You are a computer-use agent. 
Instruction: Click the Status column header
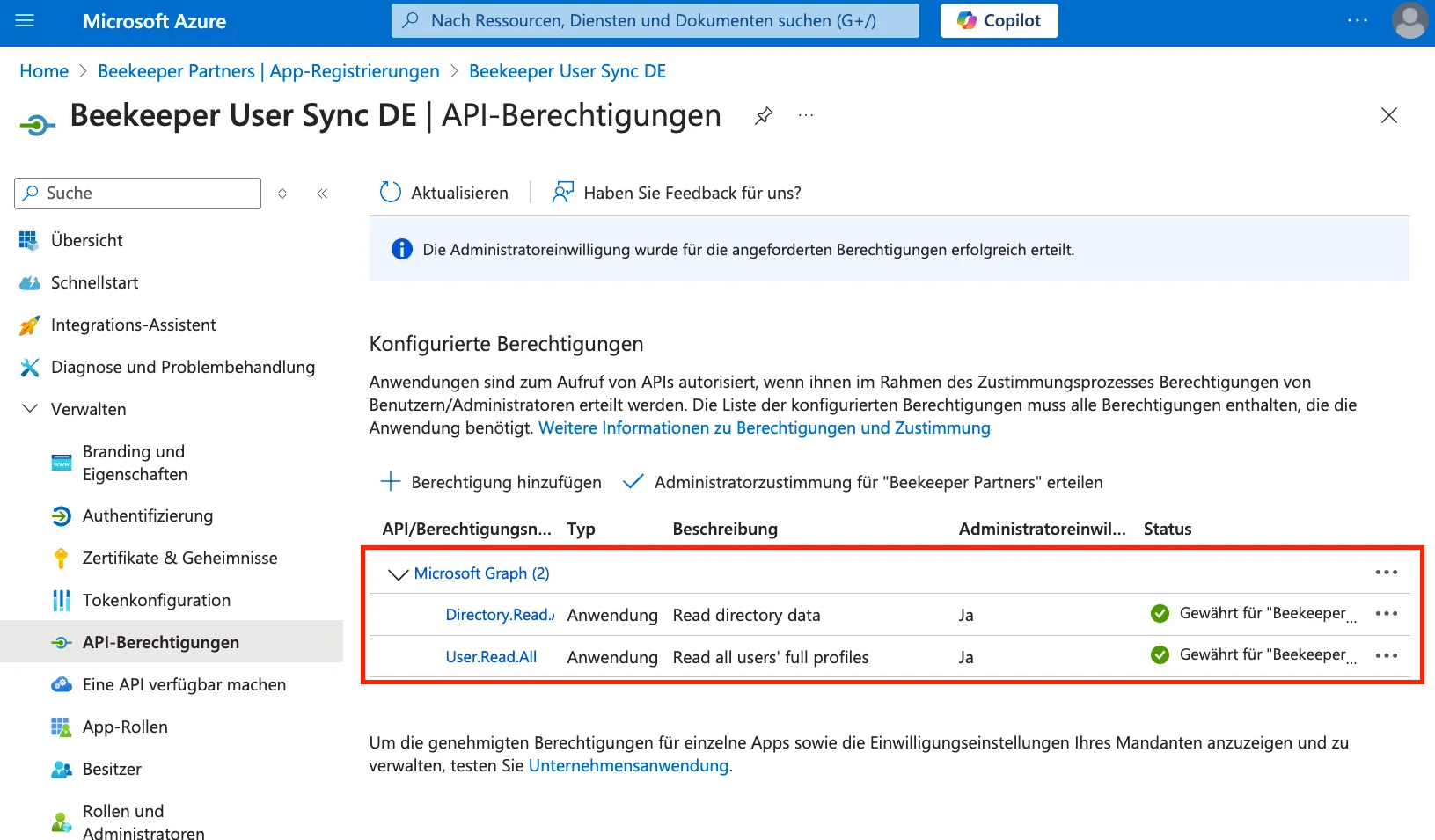(x=1168, y=529)
